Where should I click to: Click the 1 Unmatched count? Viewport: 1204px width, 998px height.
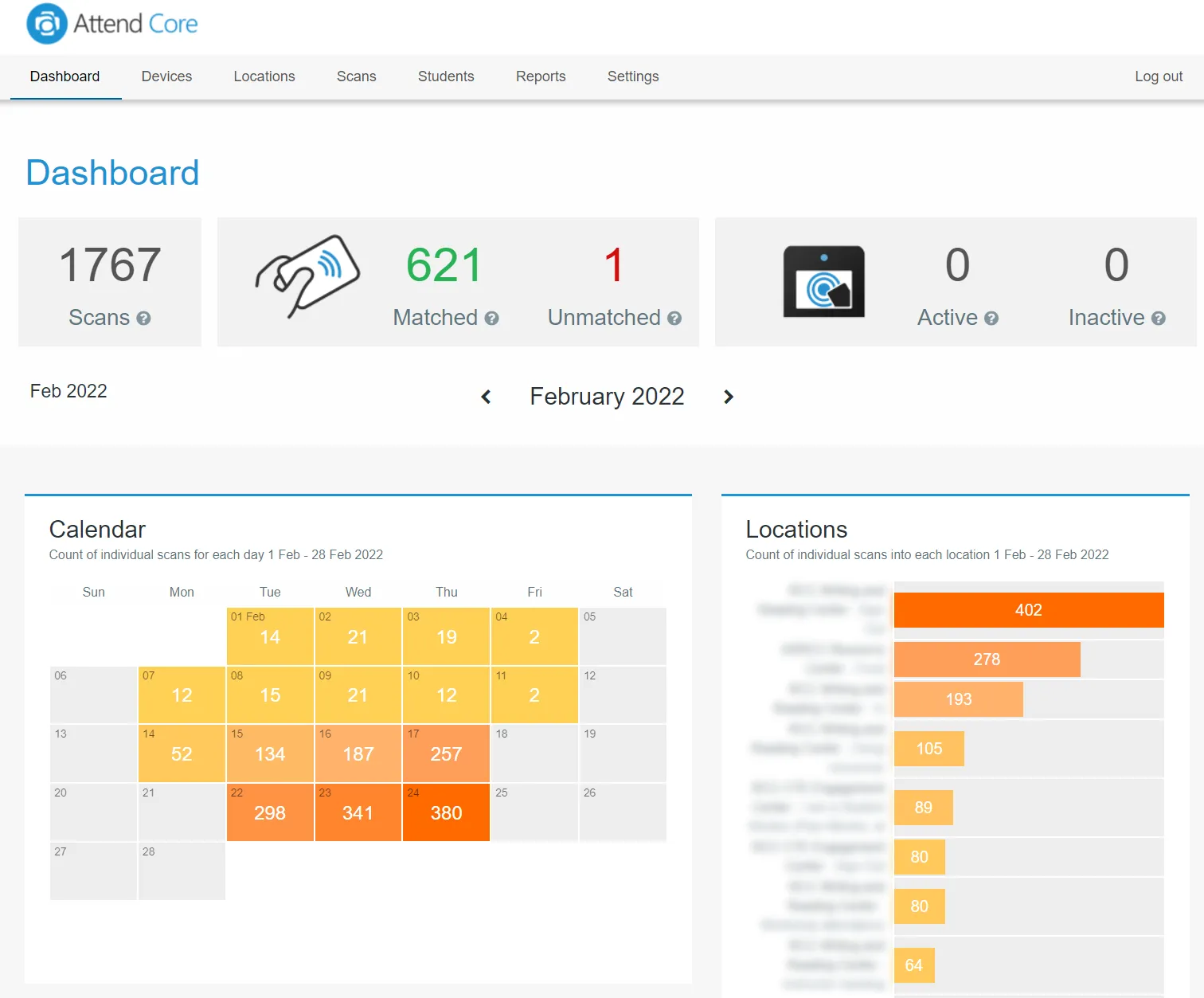pos(613,264)
